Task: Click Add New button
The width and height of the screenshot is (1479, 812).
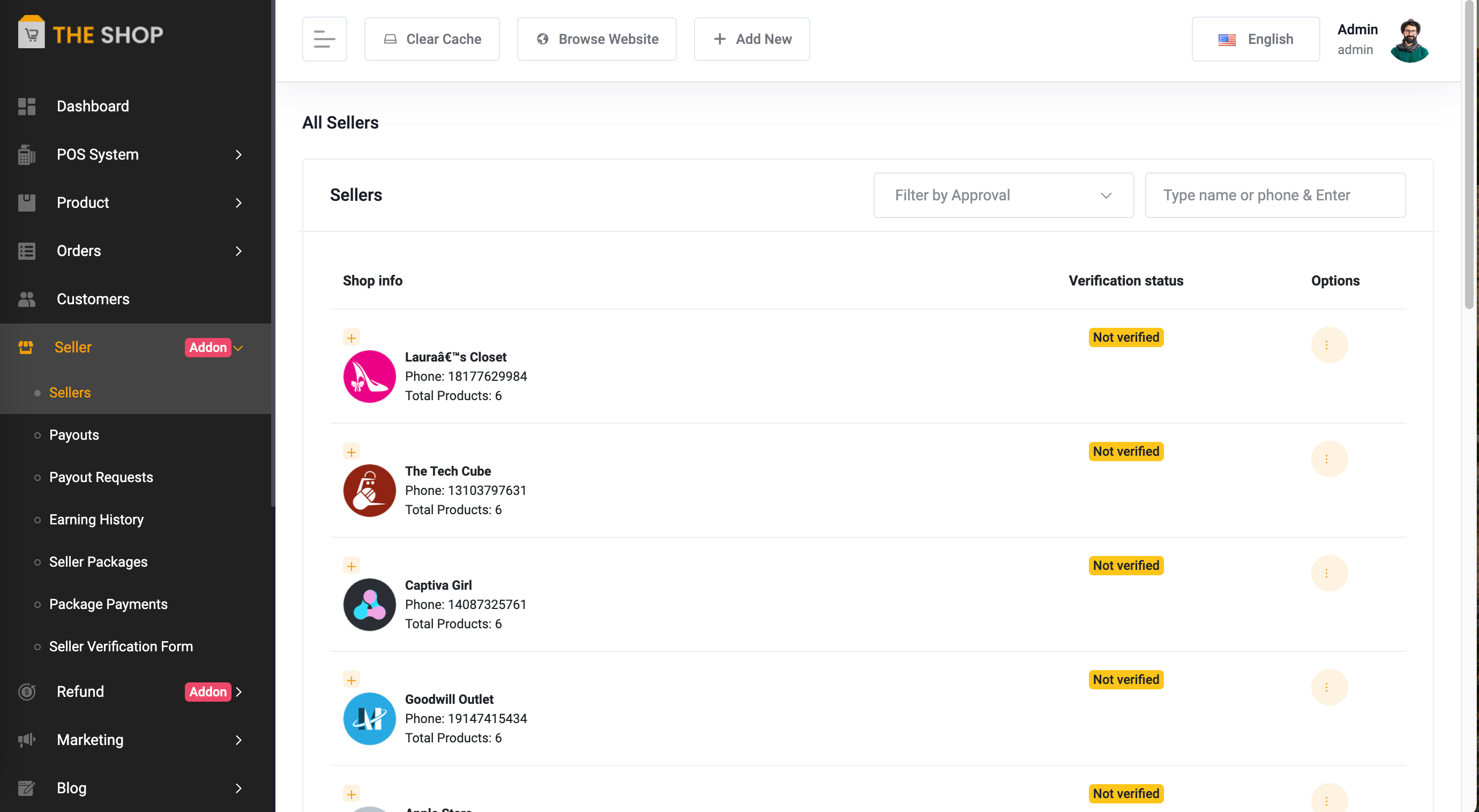Action: [x=751, y=39]
